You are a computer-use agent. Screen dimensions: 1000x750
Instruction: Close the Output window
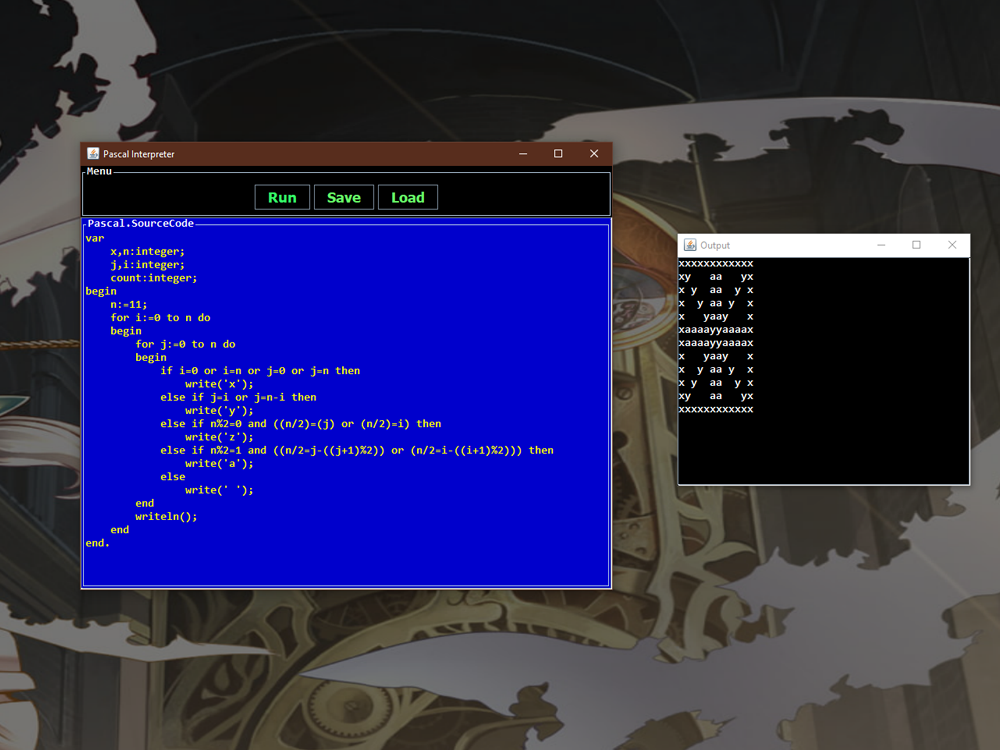(x=952, y=245)
